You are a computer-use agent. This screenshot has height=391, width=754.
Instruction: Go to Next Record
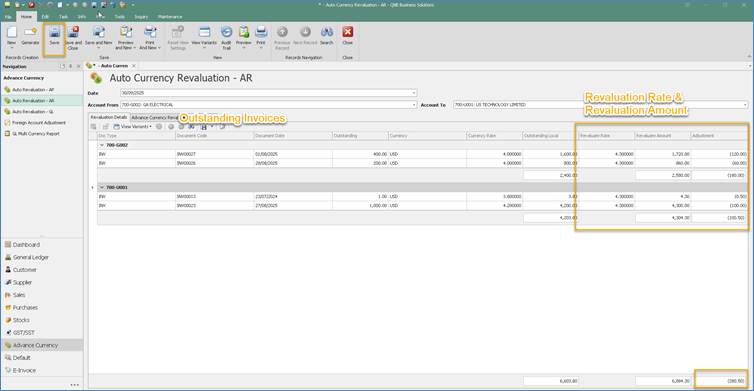[305, 33]
